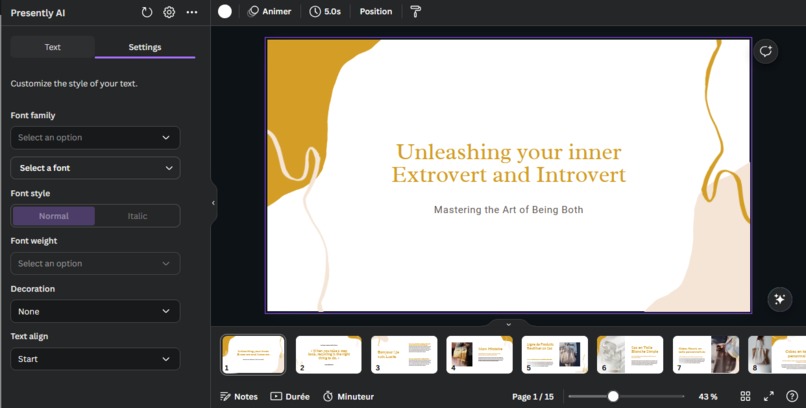Open the Text align dropdown showing Start
The image size is (806, 408).
point(95,359)
